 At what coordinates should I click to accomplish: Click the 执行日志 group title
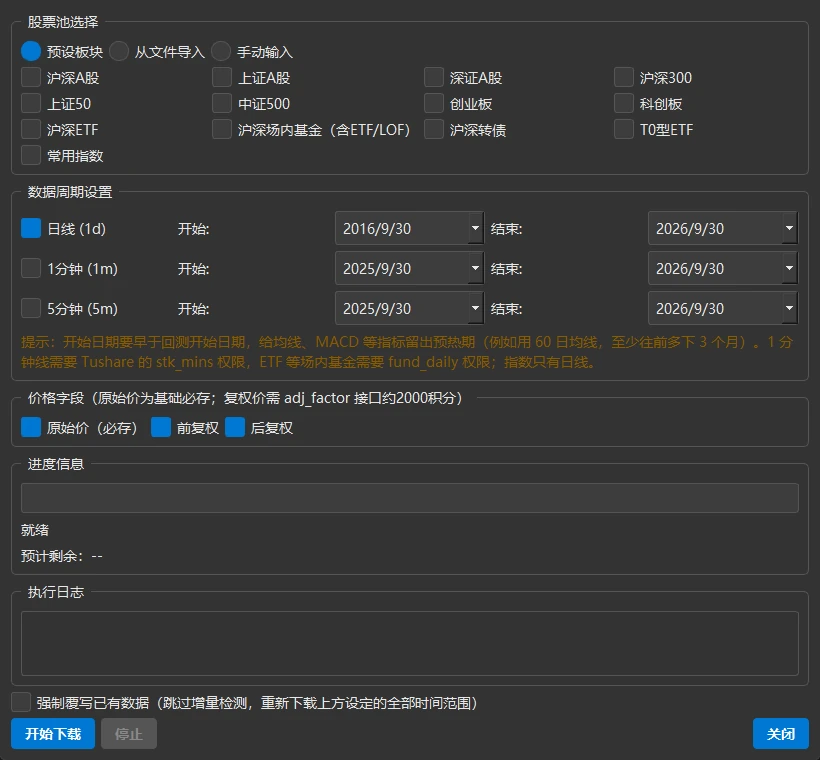(x=56, y=592)
